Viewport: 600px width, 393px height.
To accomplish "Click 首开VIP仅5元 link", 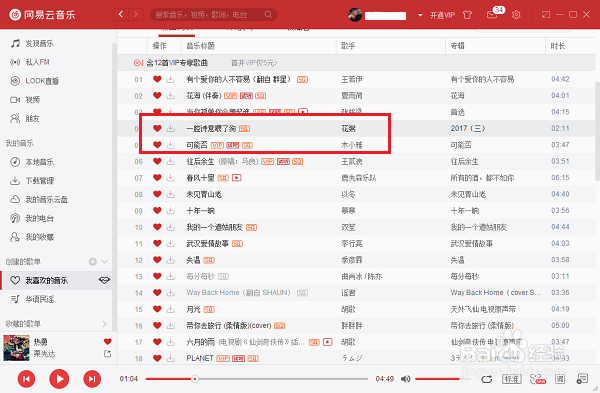I will point(254,63).
